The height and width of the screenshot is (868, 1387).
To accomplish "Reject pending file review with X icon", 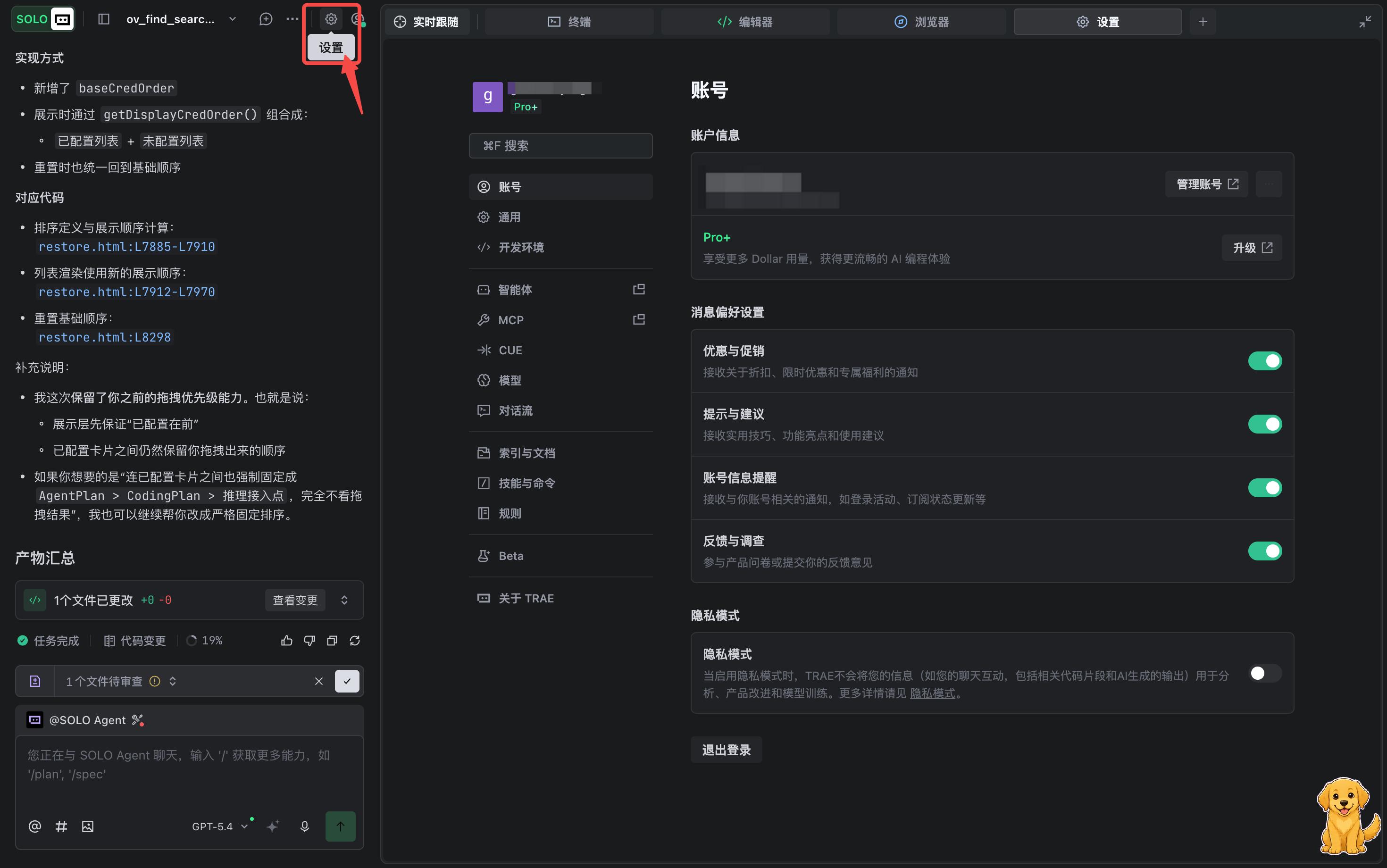I will [318, 681].
